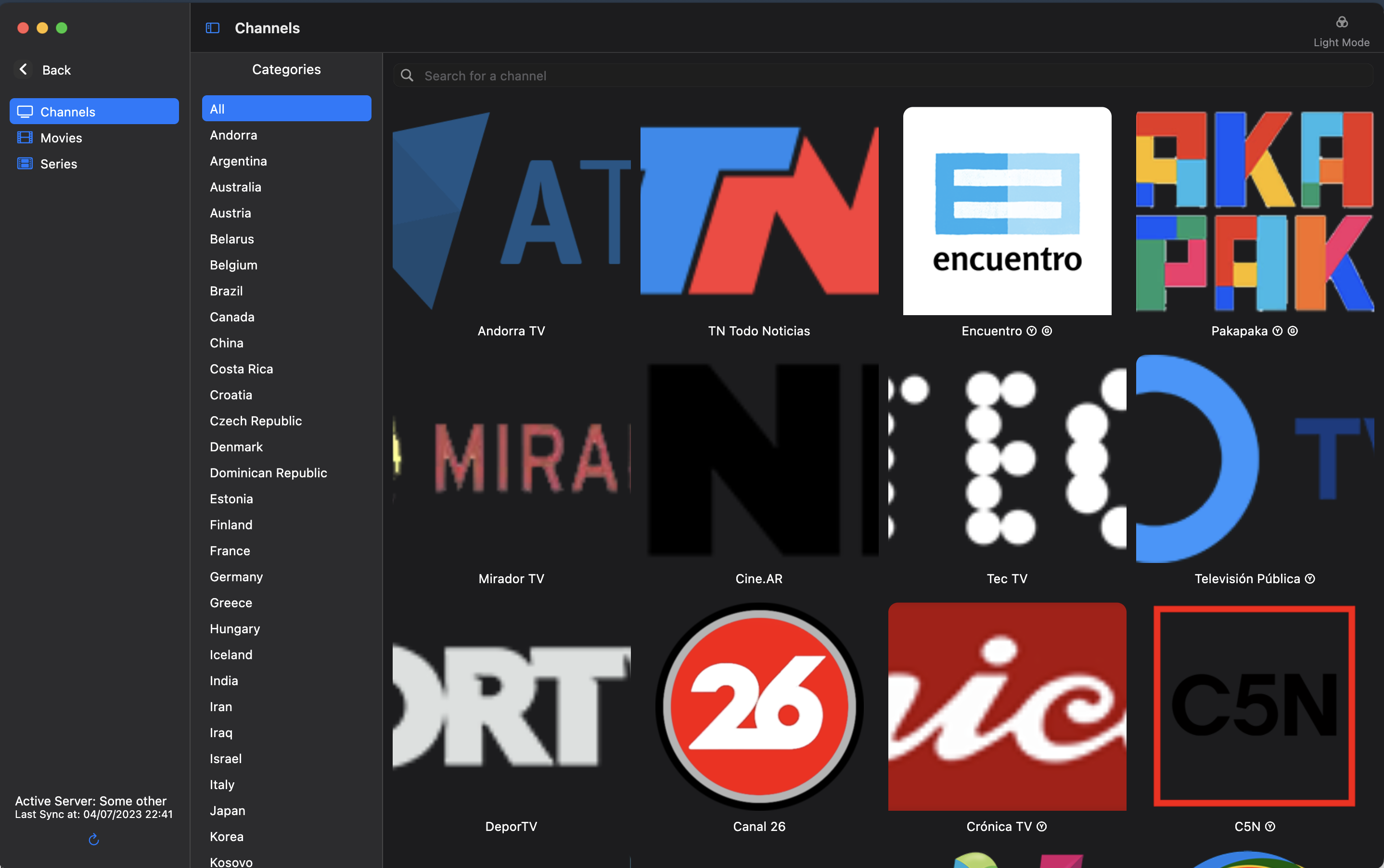
Task: Switch to Light Mode
Action: (x=1341, y=31)
